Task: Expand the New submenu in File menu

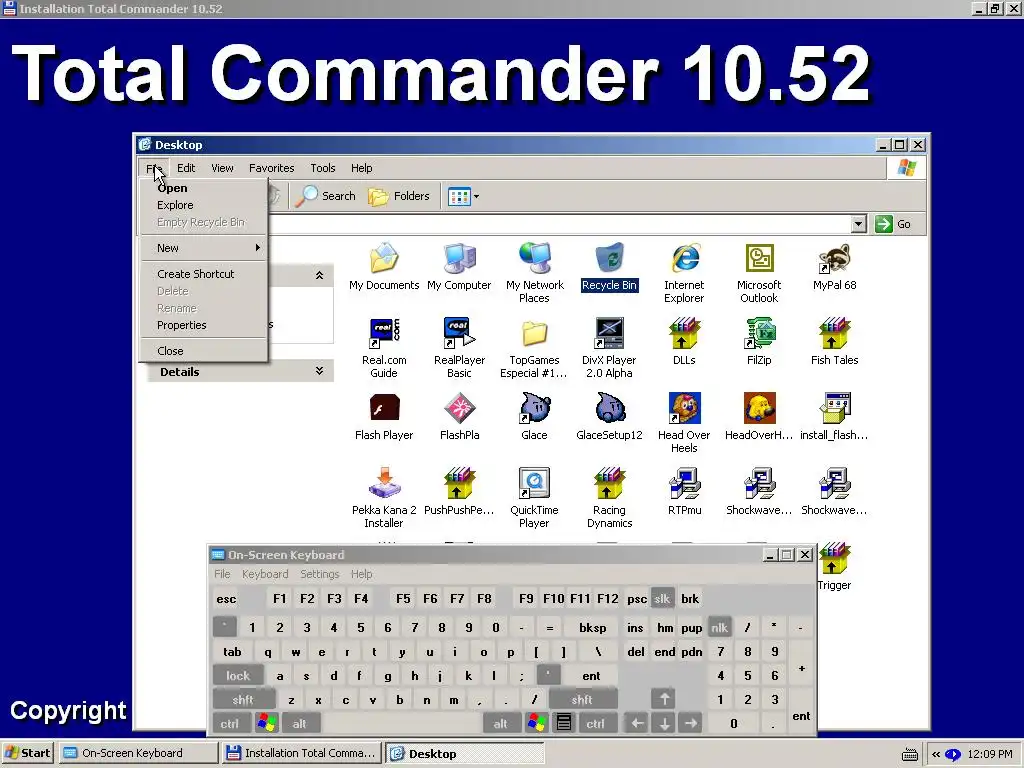Action: (204, 248)
